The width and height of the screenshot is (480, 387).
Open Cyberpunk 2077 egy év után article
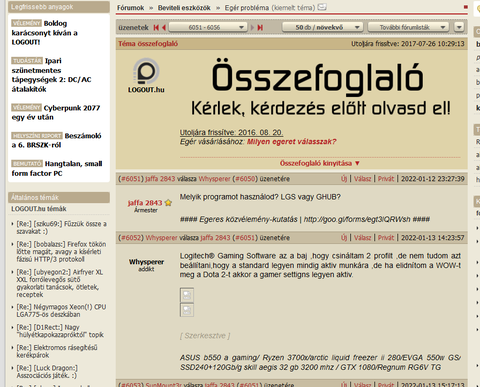coord(56,113)
